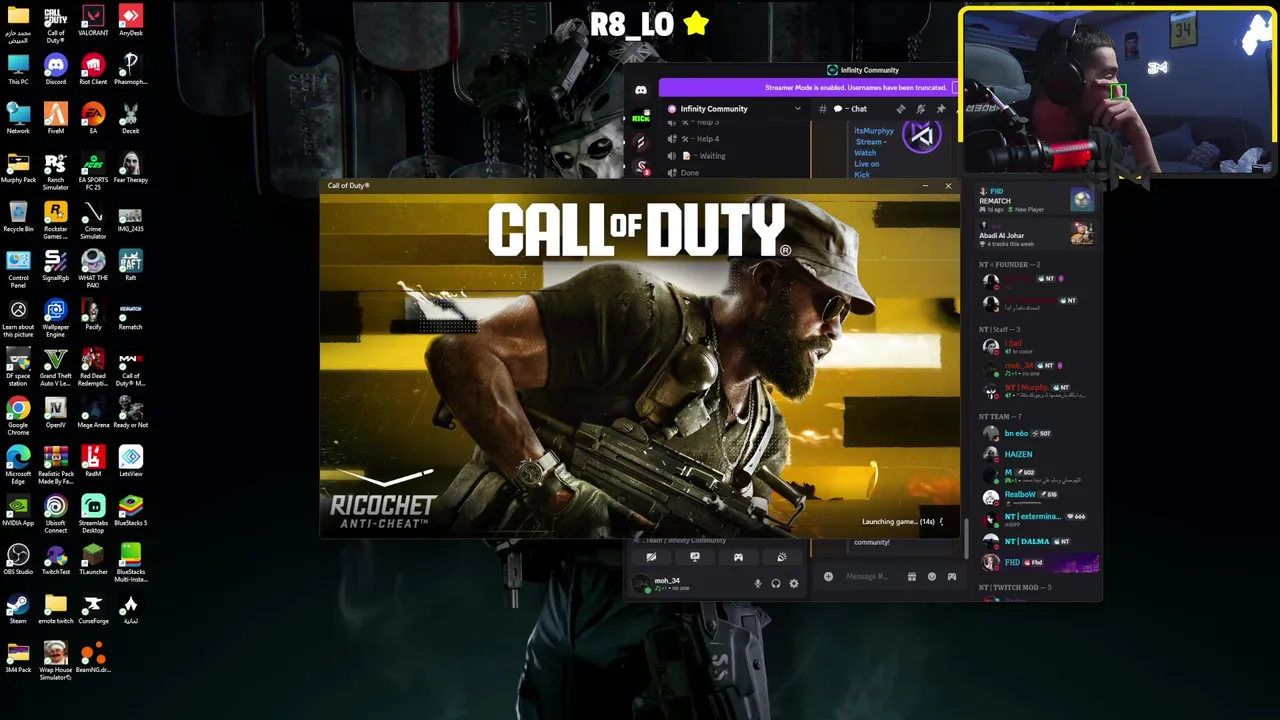
Task: Open the Steam desktop shortcut
Action: [18, 609]
